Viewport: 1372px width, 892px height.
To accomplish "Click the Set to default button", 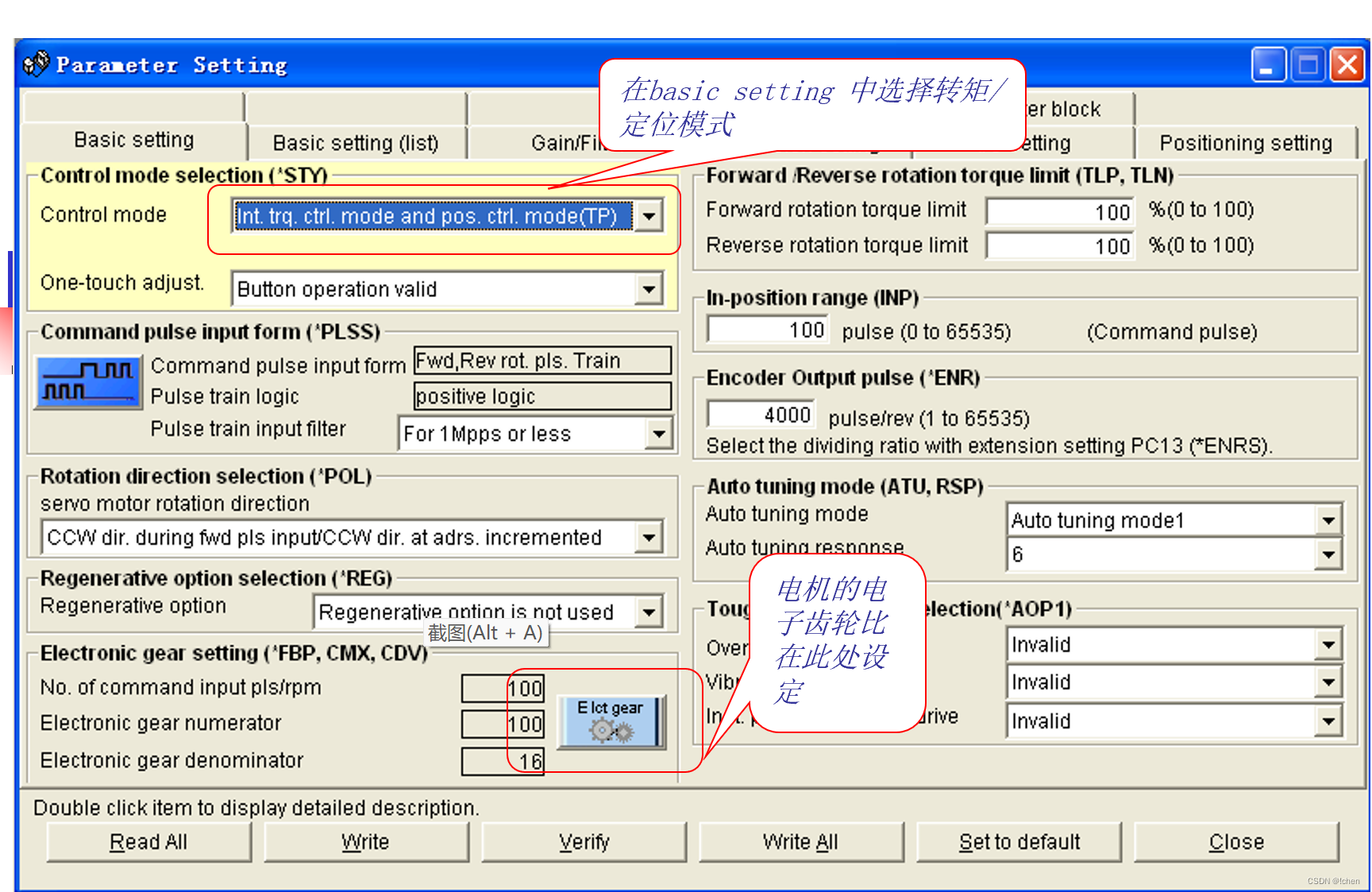I will click(x=1019, y=841).
